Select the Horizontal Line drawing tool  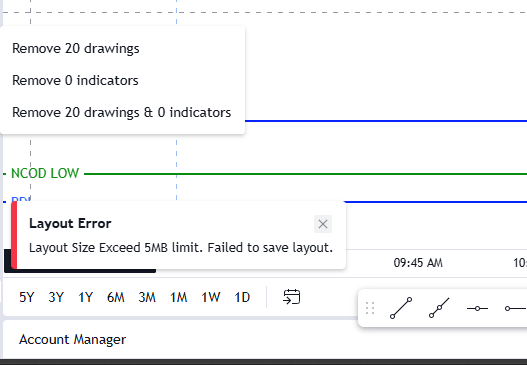pyautogui.click(x=477, y=308)
